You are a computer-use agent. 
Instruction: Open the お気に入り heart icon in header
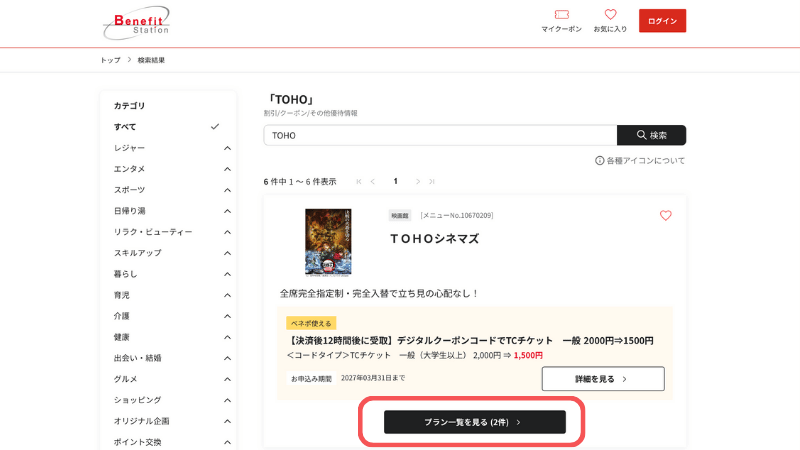pos(610,14)
